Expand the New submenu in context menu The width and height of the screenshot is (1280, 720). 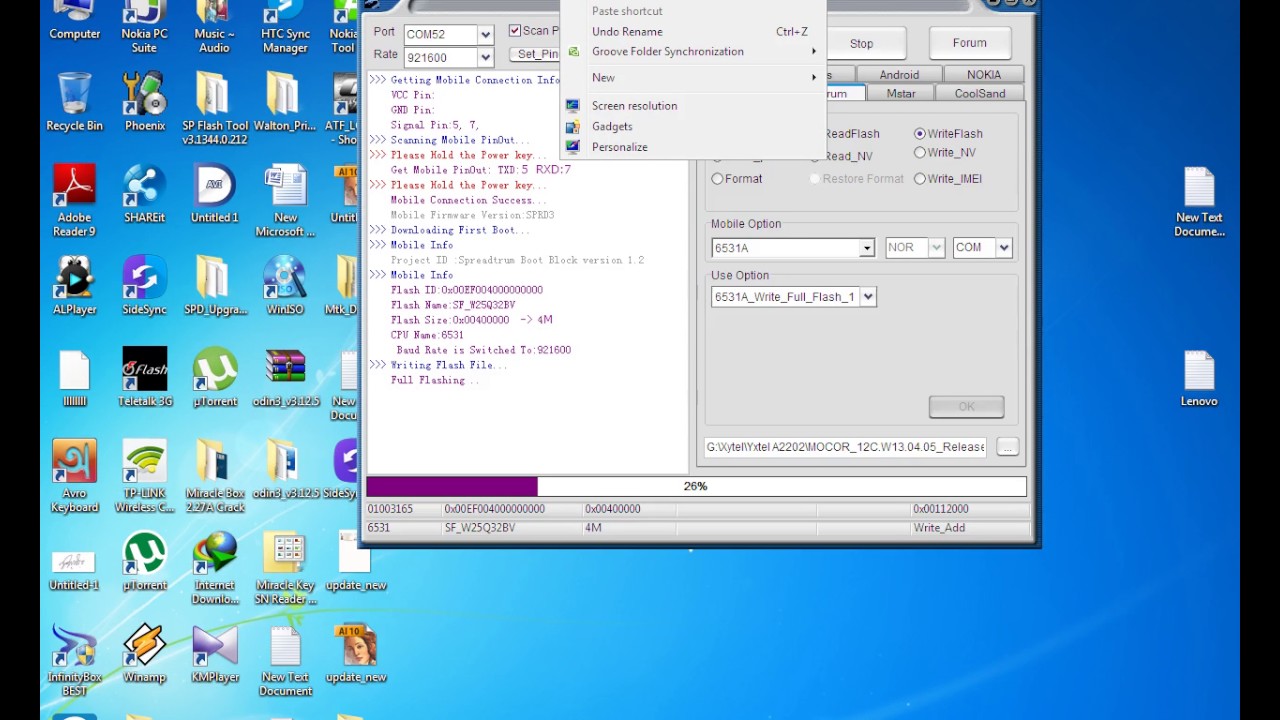tap(692, 78)
